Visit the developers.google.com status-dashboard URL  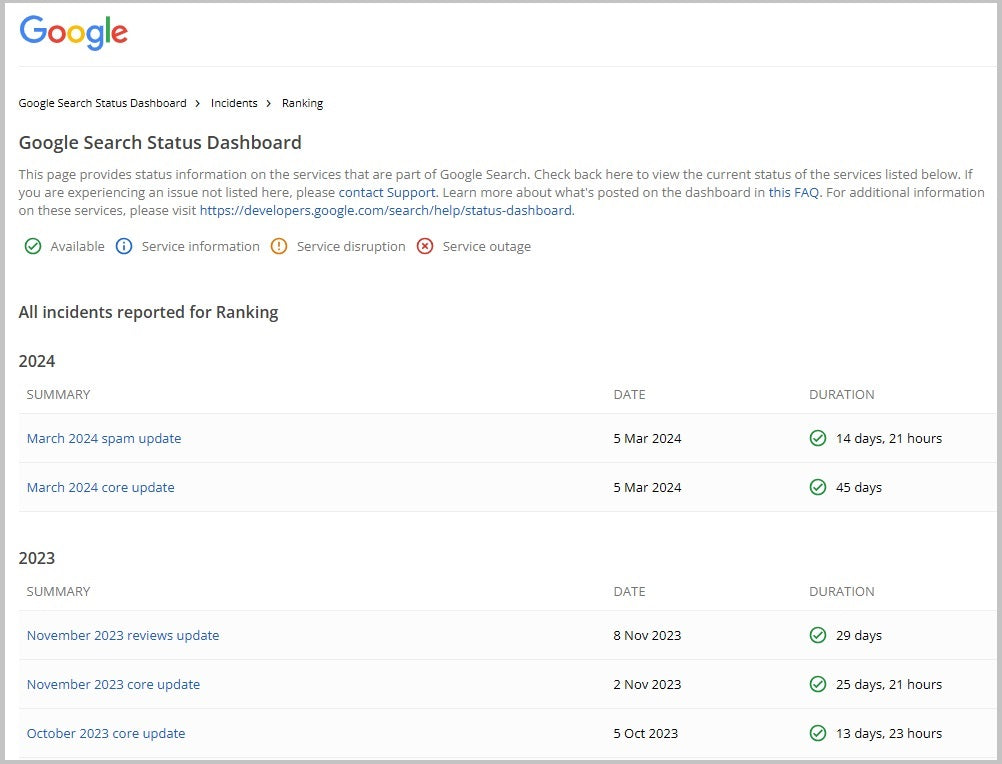click(x=385, y=211)
